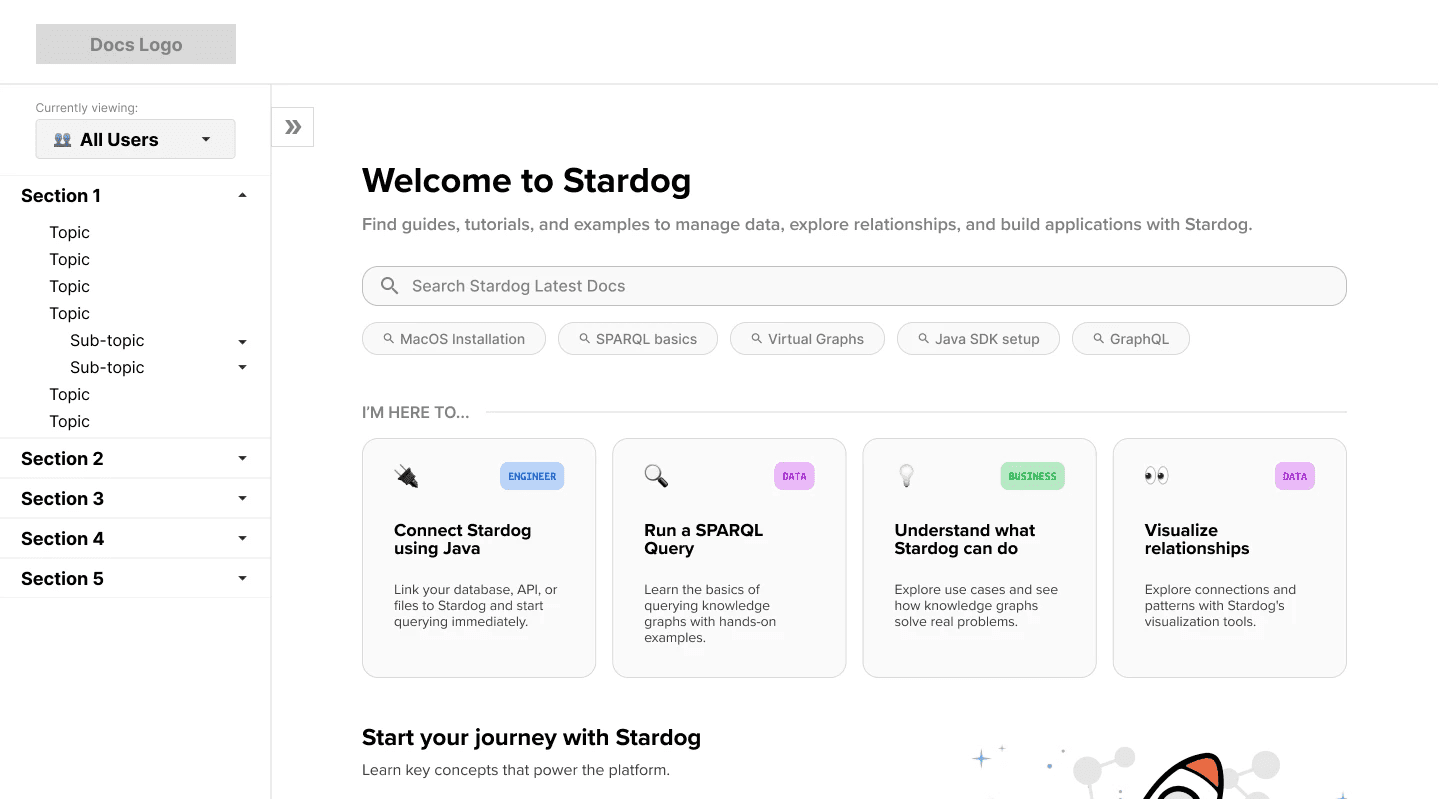Open the first Topic under Section 1
This screenshot has width=1440, height=799.
[x=70, y=233]
